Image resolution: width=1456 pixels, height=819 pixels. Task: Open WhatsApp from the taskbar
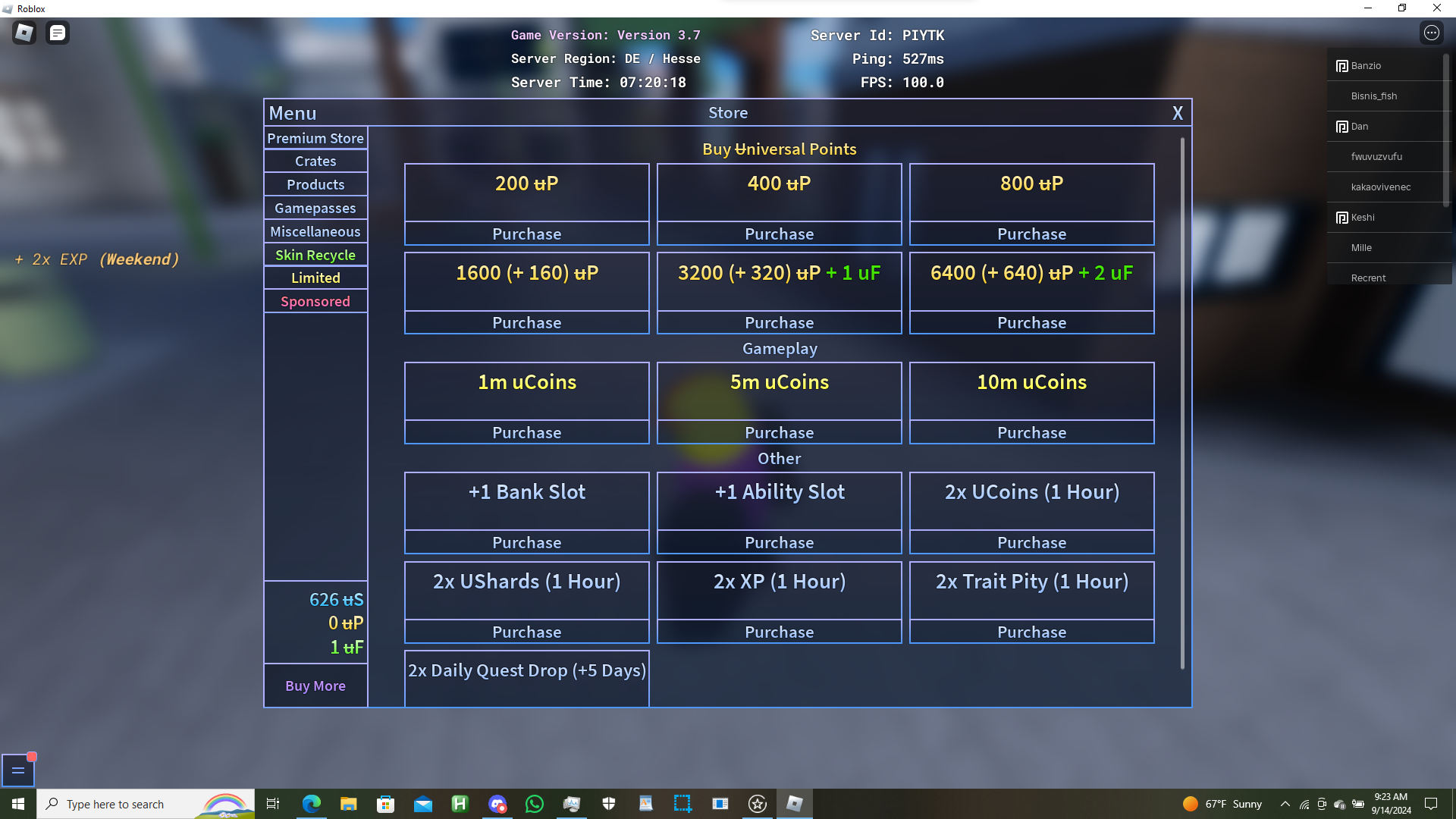(x=535, y=804)
